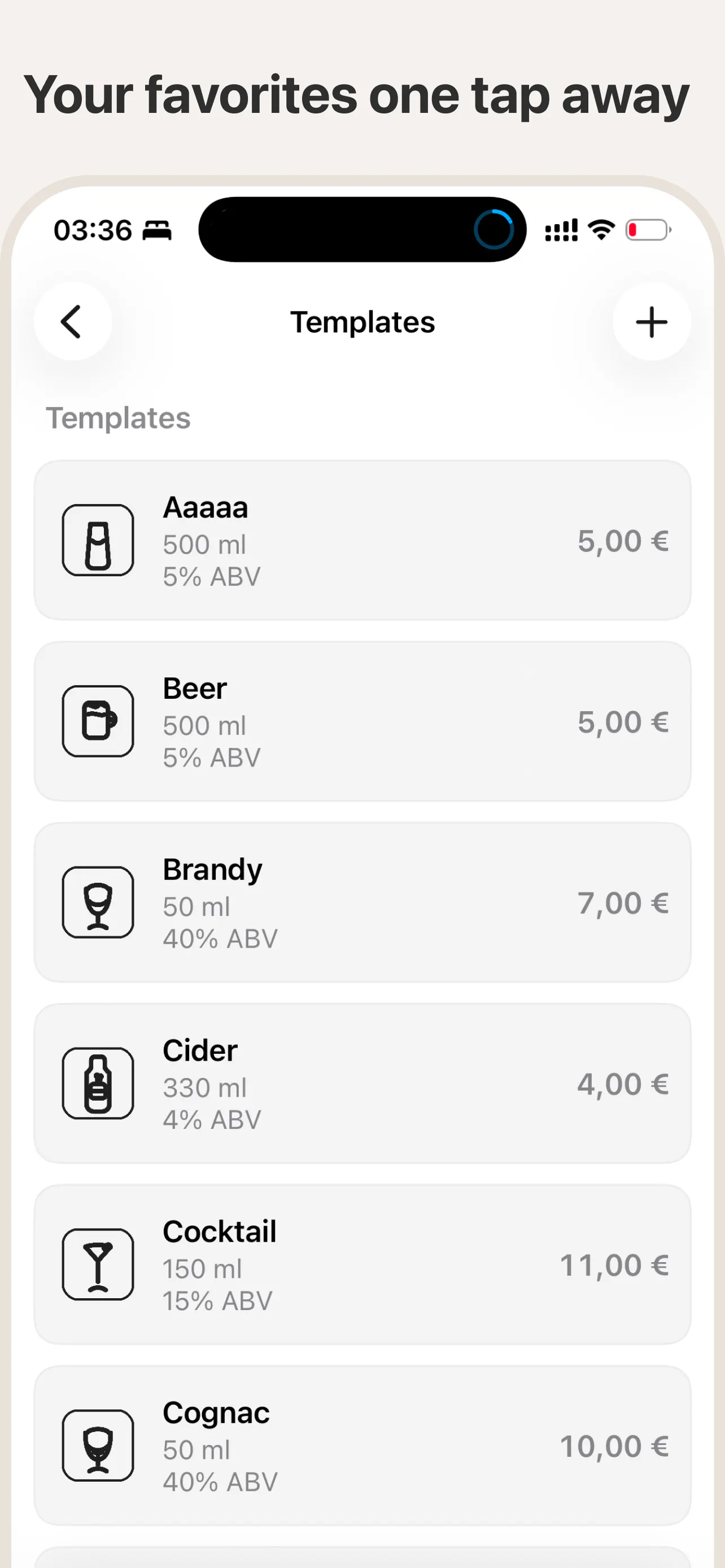Tap the Templates section header
725x1568 pixels.
(118, 418)
